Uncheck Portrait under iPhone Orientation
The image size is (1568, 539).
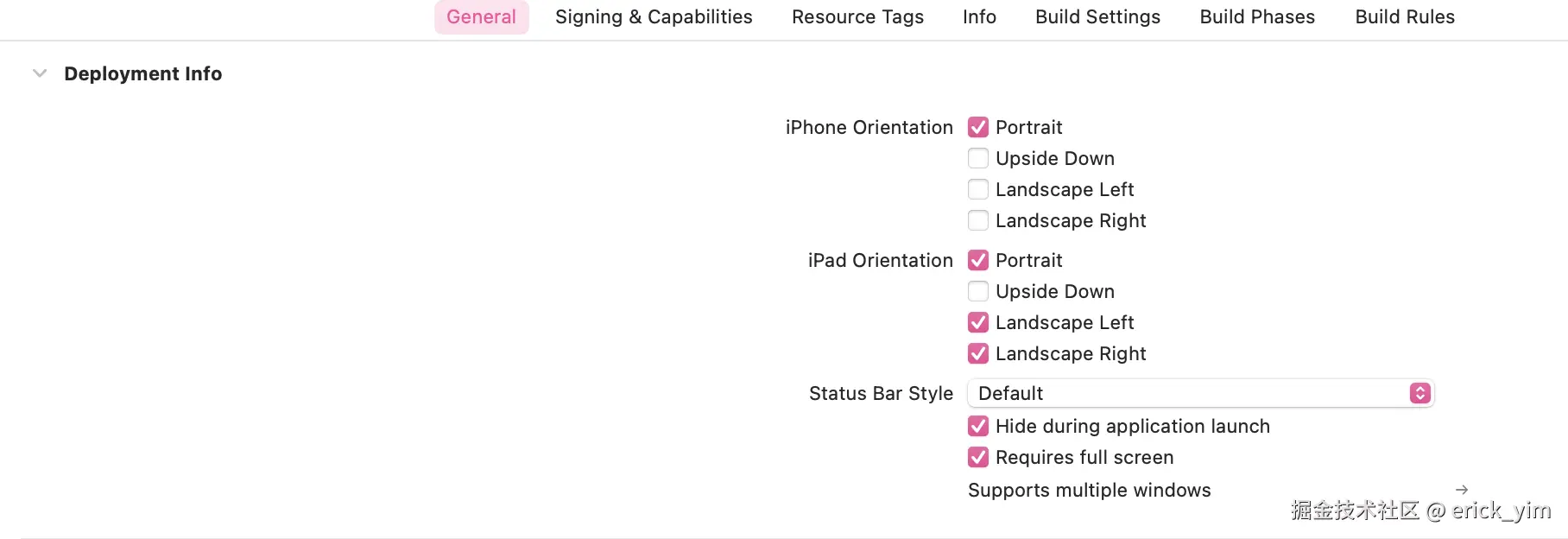(x=978, y=128)
